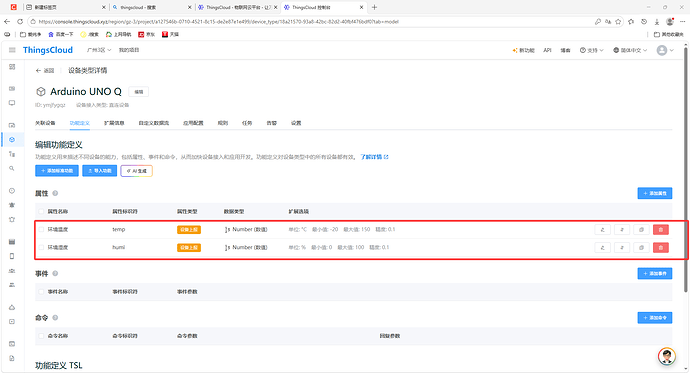Expand the 广州3区 region dropdown

click(x=99, y=50)
